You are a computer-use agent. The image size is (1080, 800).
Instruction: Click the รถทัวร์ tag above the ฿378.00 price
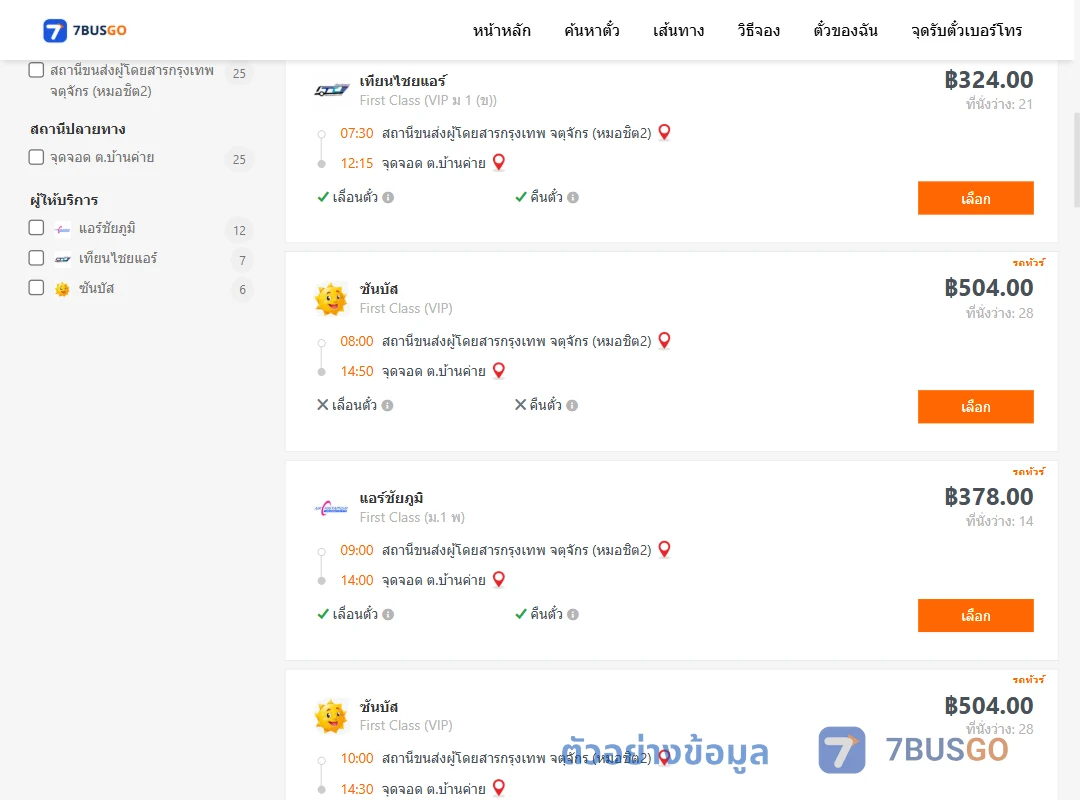pyautogui.click(x=1028, y=471)
